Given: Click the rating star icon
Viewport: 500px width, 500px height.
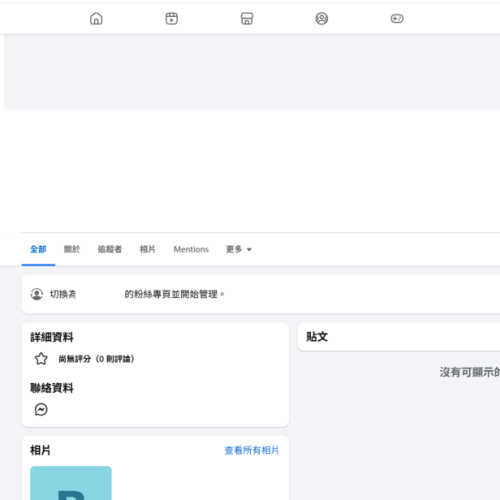Looking at the screenshot, I should (41, 359).
